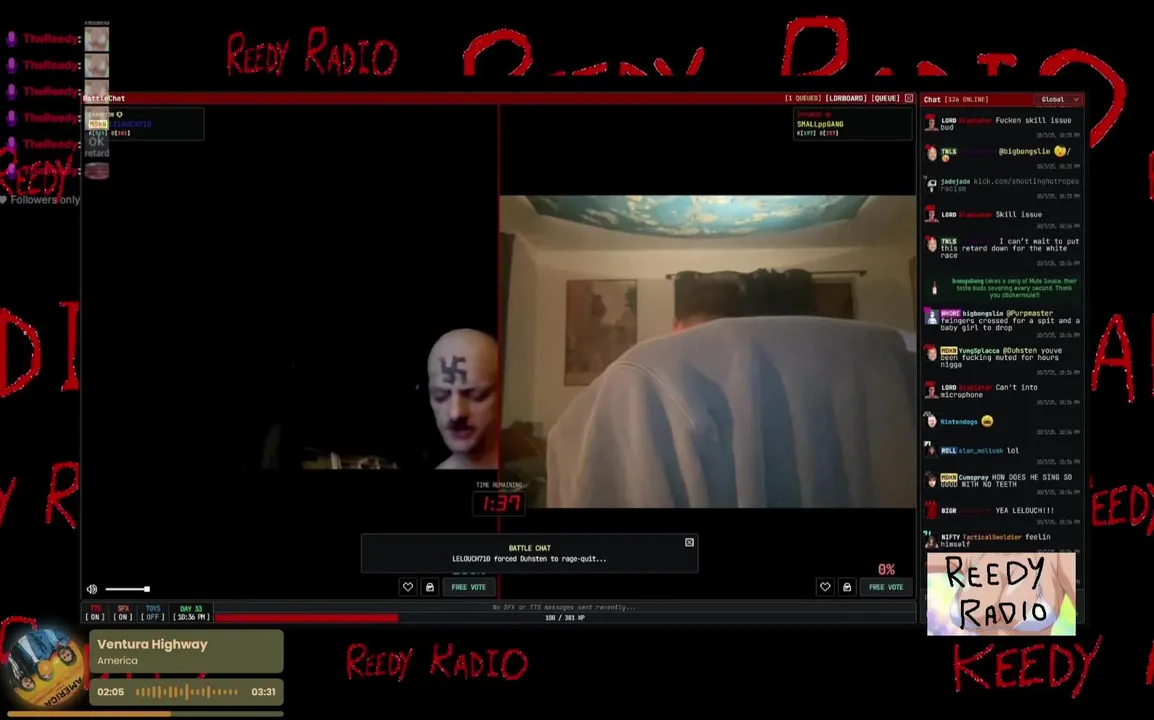
Task: Click the Nintendogs username in chat
Action: click(x=959, y=422)
